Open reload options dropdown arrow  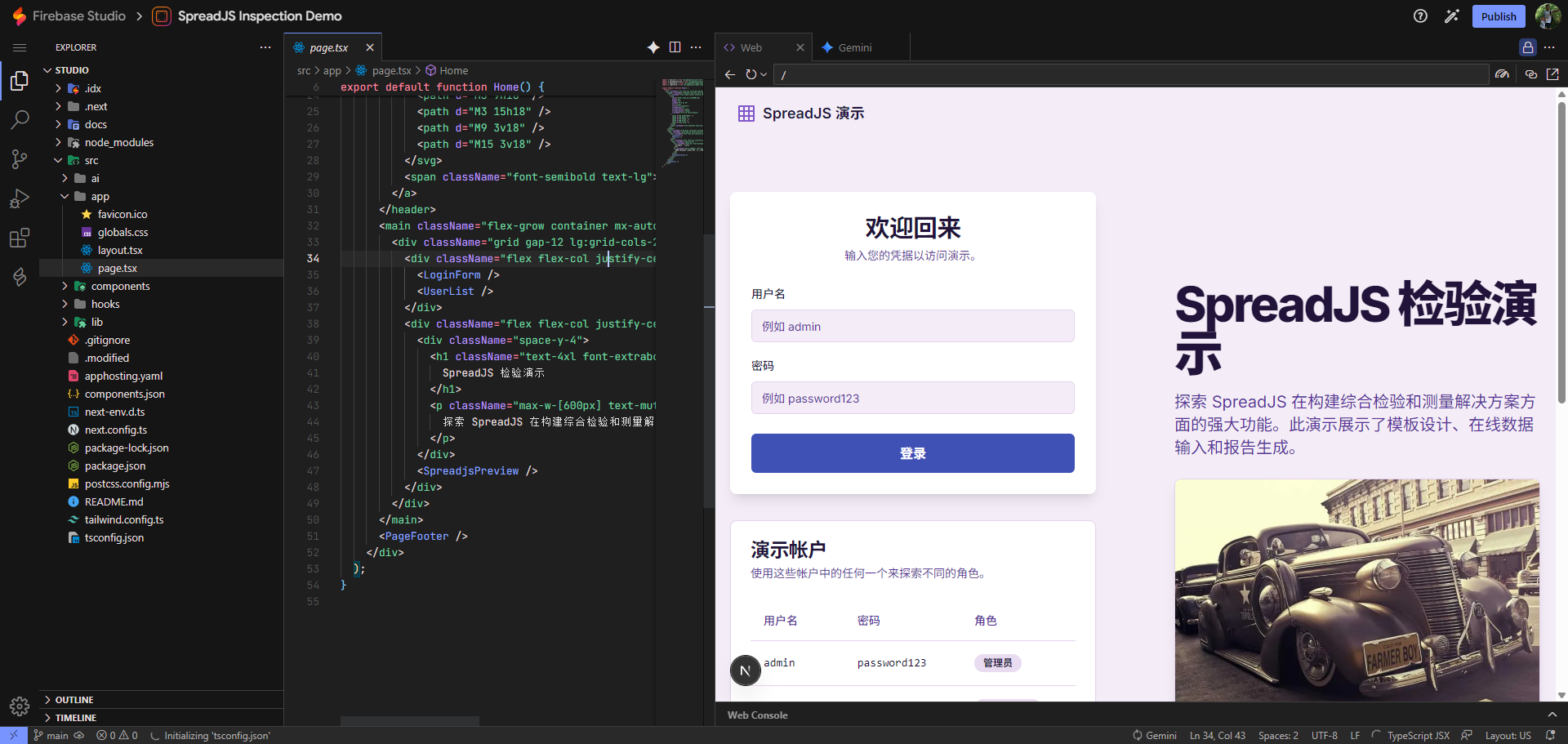click(x=764, y=74)
